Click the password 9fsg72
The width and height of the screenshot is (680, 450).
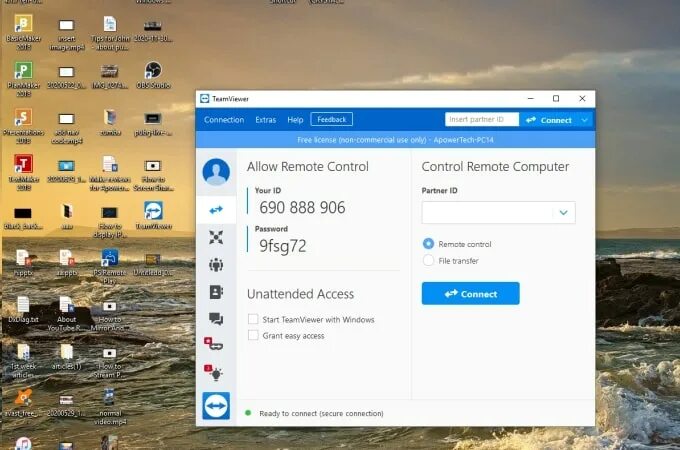(x=283, y=246)
